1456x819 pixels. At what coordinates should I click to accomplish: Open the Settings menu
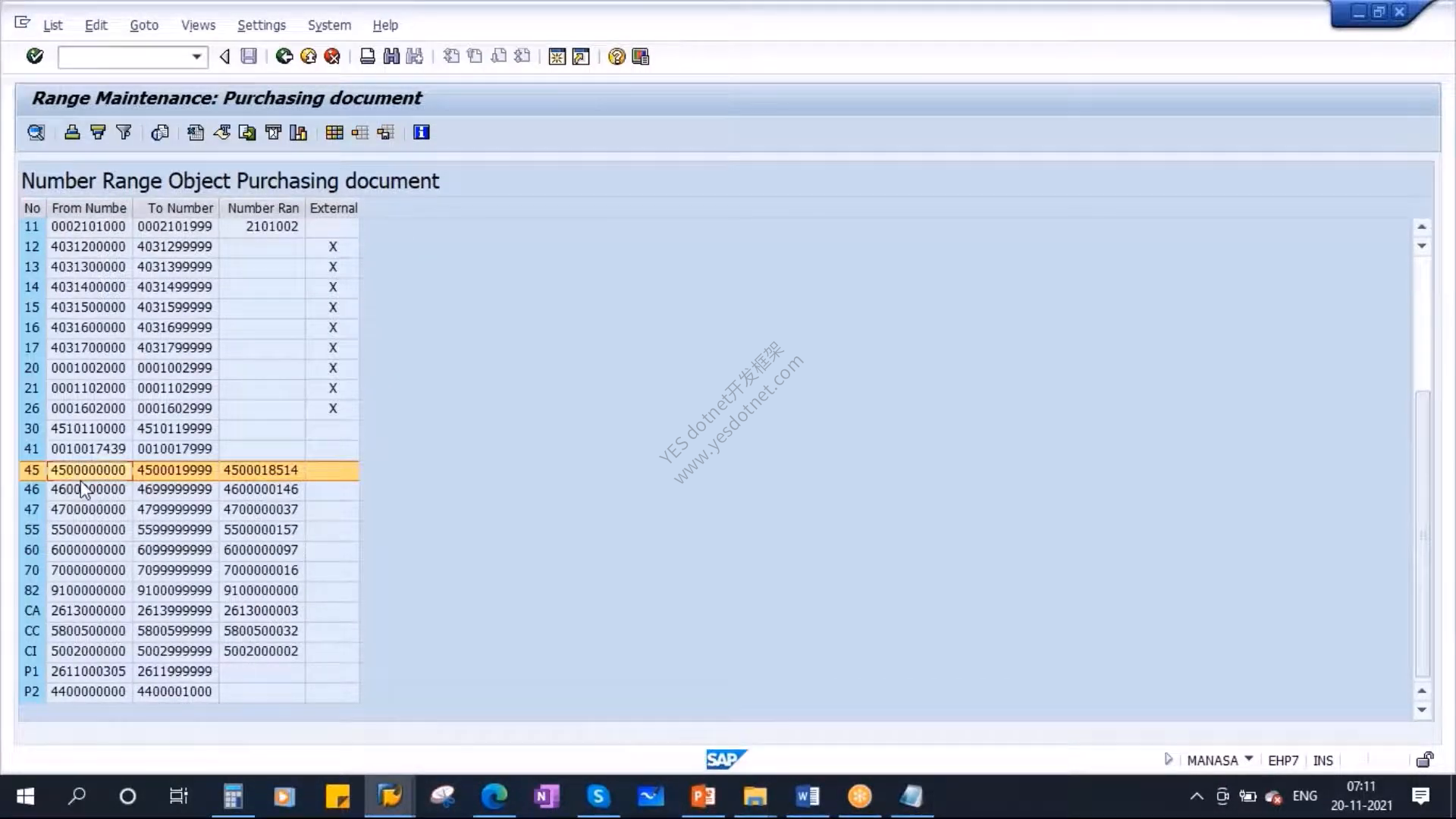262,25
